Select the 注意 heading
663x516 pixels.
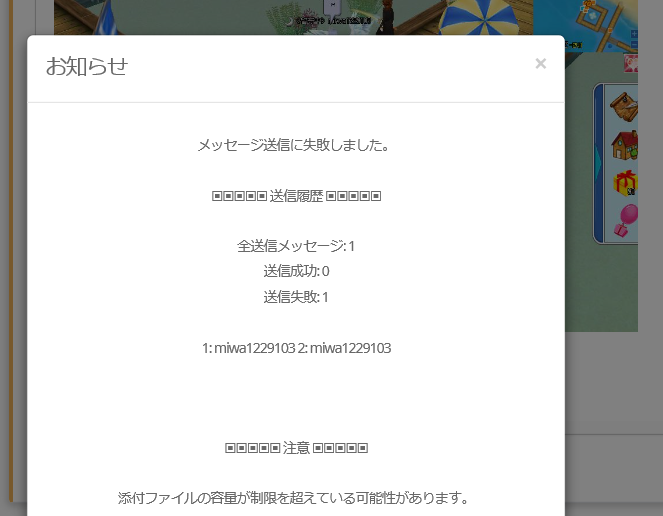pyautogui.click(x=296, y=447)
